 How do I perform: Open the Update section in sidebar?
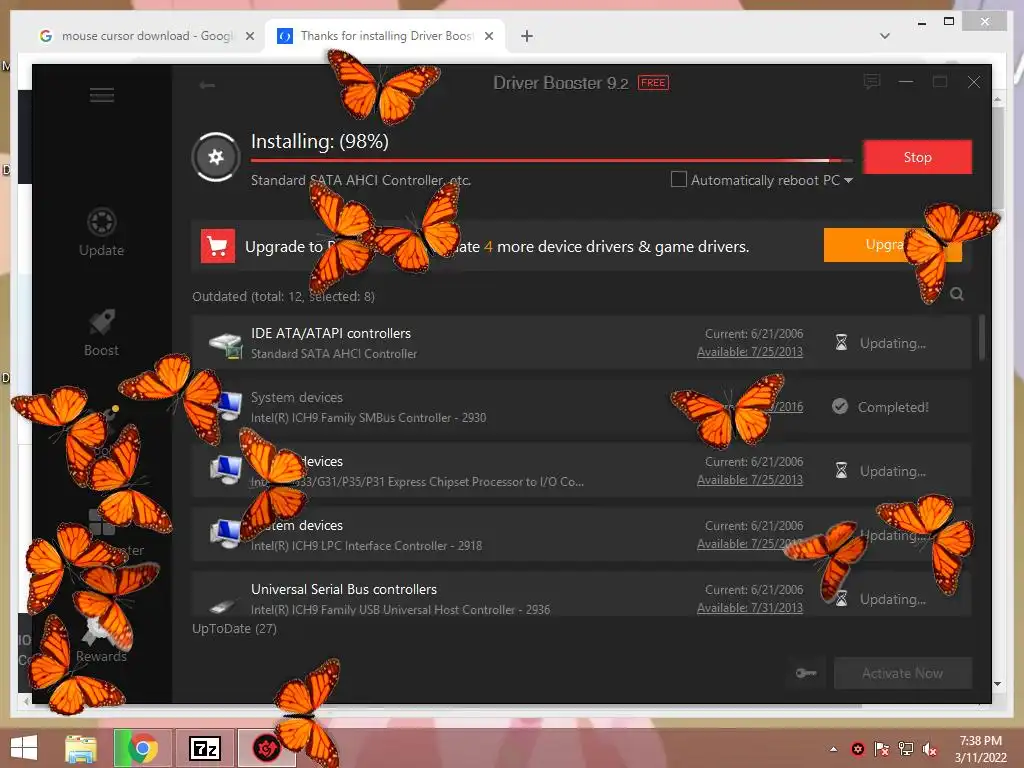101,232
